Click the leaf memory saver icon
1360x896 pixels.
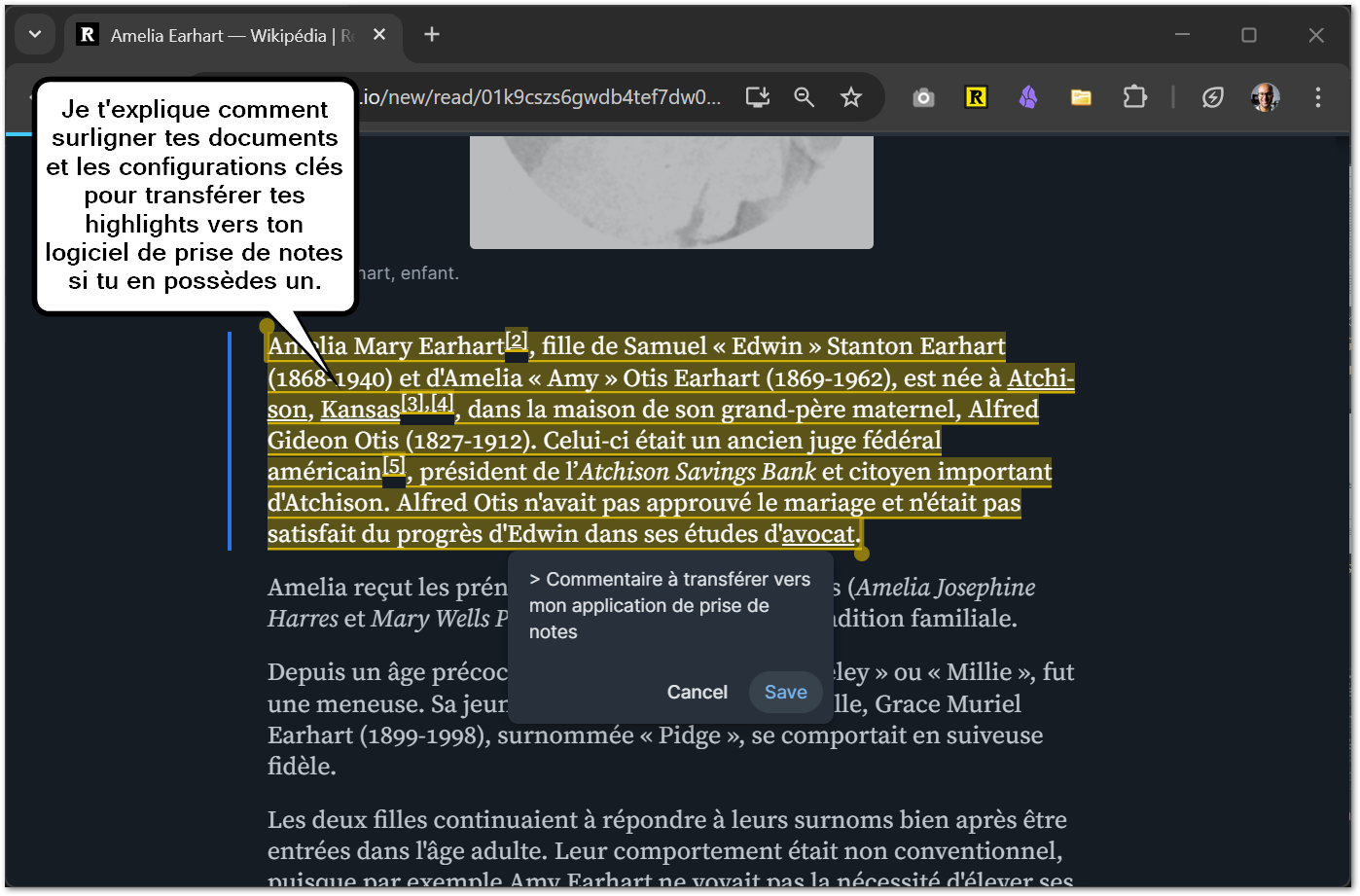click(x=1212, y=96)
